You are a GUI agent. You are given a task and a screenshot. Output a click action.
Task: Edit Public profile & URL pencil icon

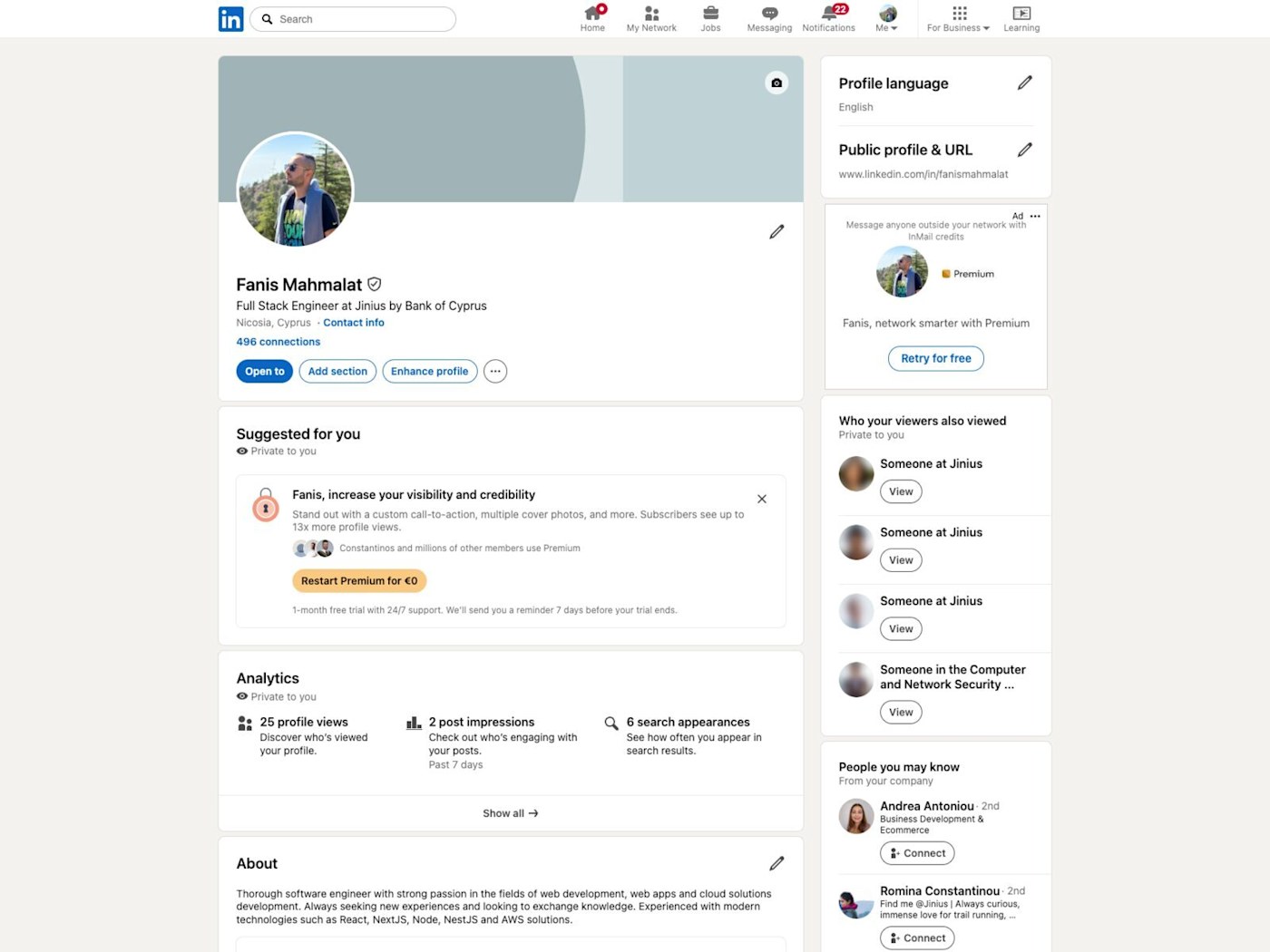(x=1024, y=150)
